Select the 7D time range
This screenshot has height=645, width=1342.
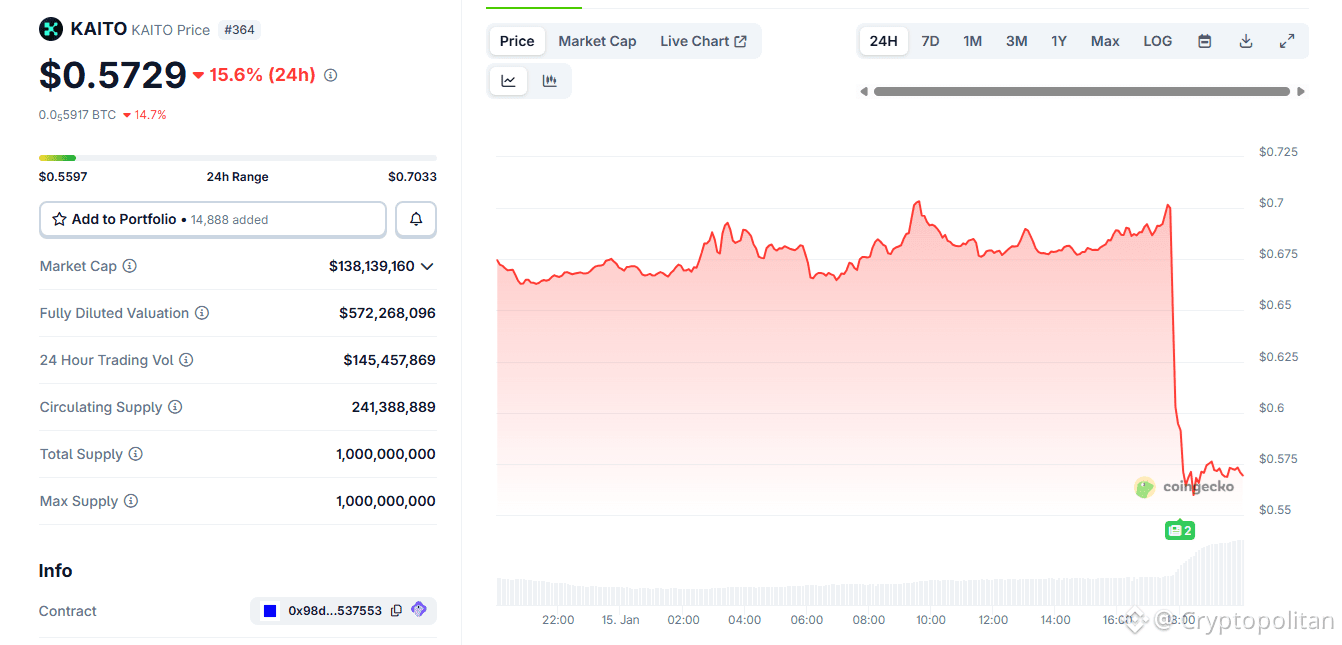point(930,41)
